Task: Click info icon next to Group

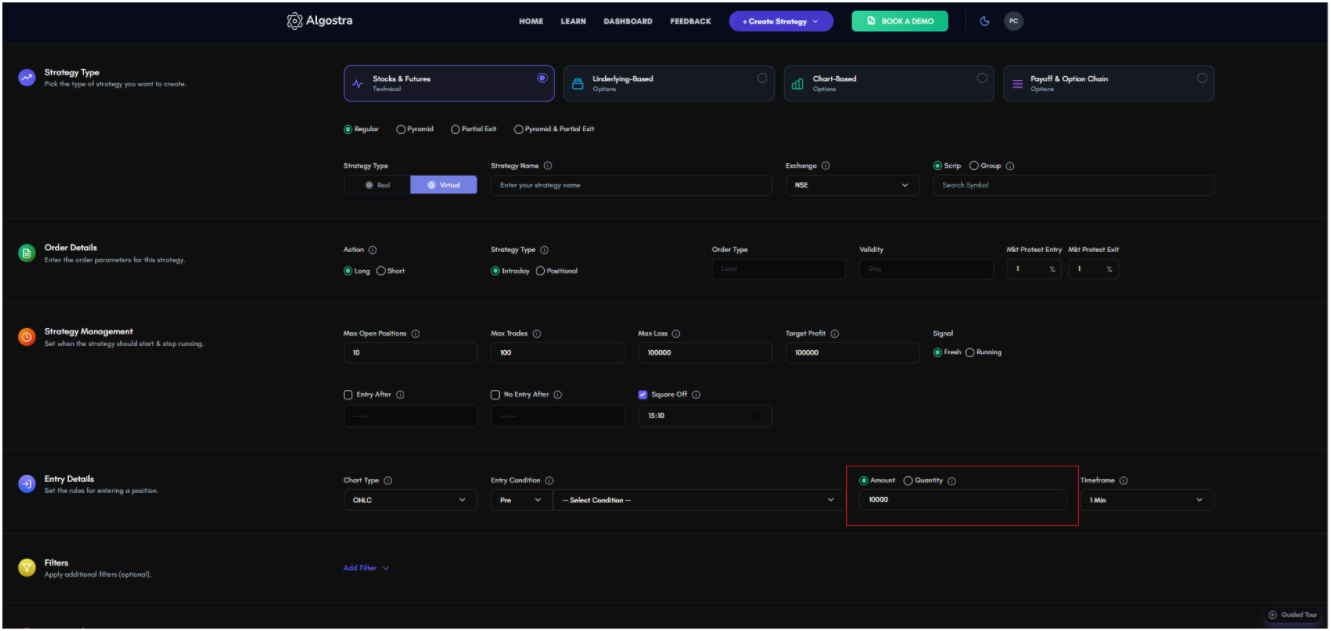Action: click(1010, 166)
